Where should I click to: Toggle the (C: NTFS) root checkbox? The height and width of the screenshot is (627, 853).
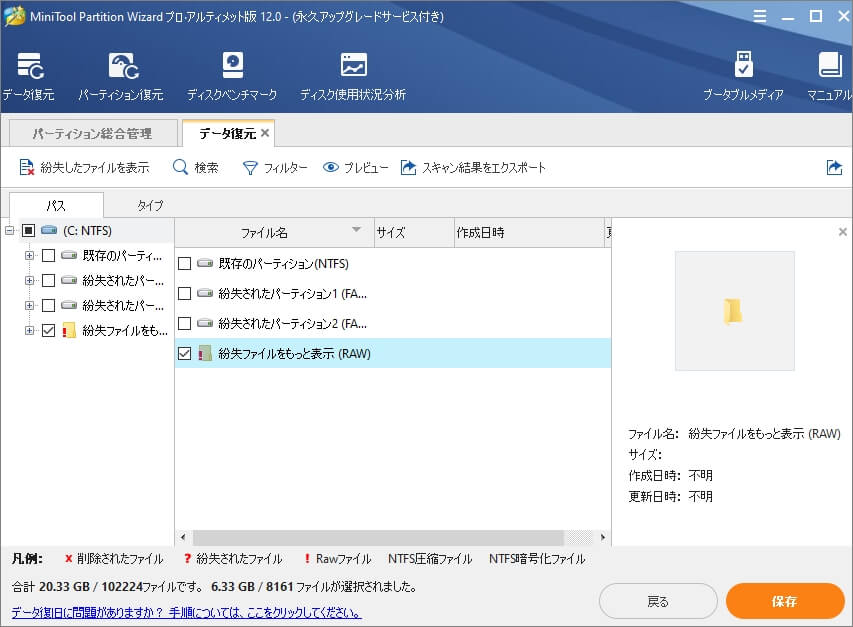[29, 231]
